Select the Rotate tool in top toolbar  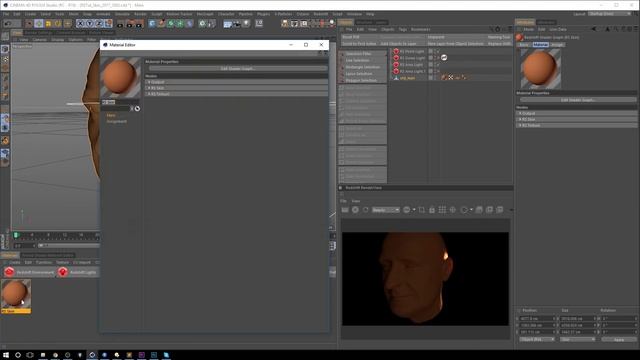(58, 24)
